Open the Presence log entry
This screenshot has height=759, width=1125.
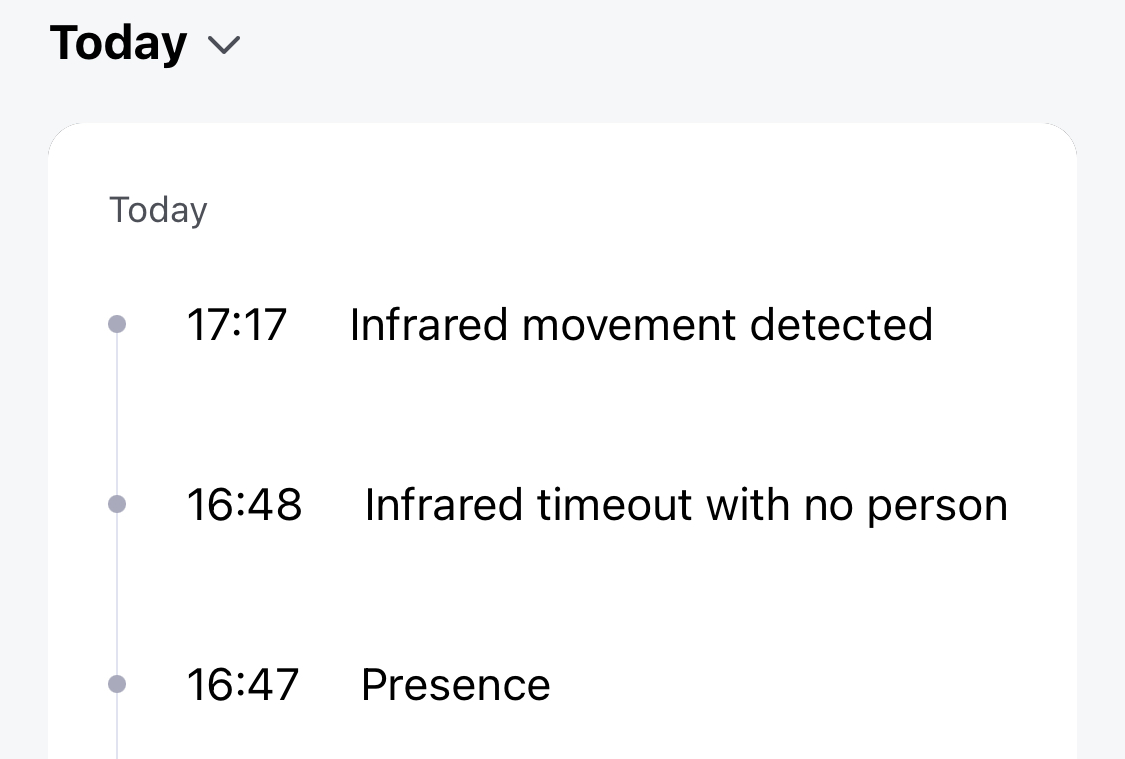tap(456, 685)
